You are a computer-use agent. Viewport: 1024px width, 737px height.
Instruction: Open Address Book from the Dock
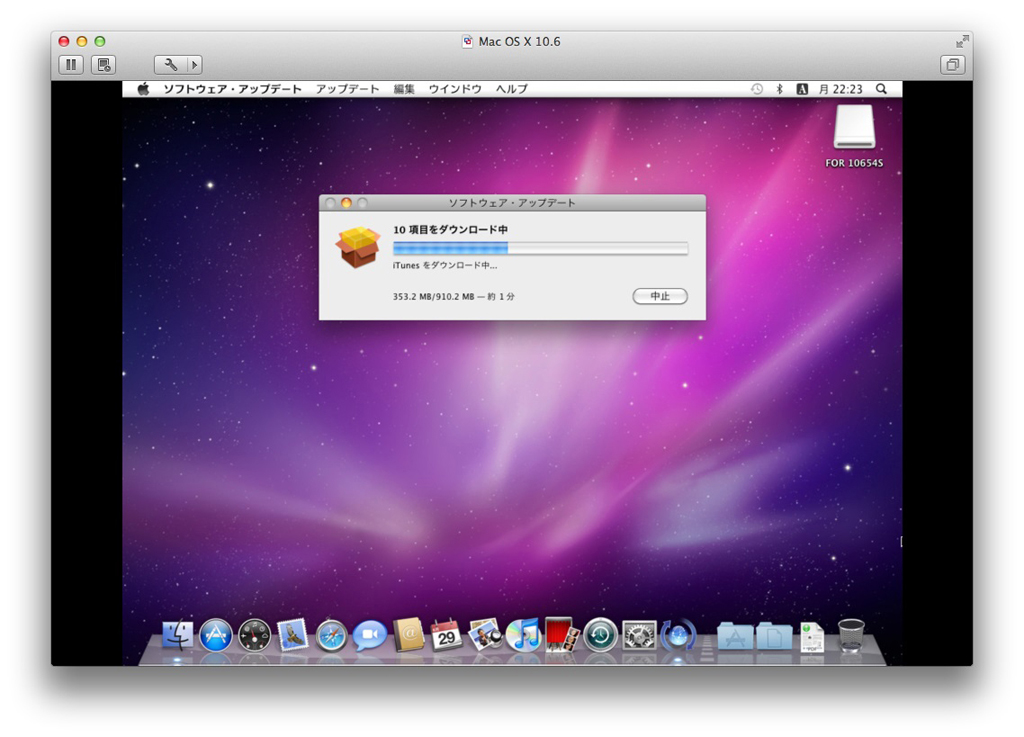409,635
